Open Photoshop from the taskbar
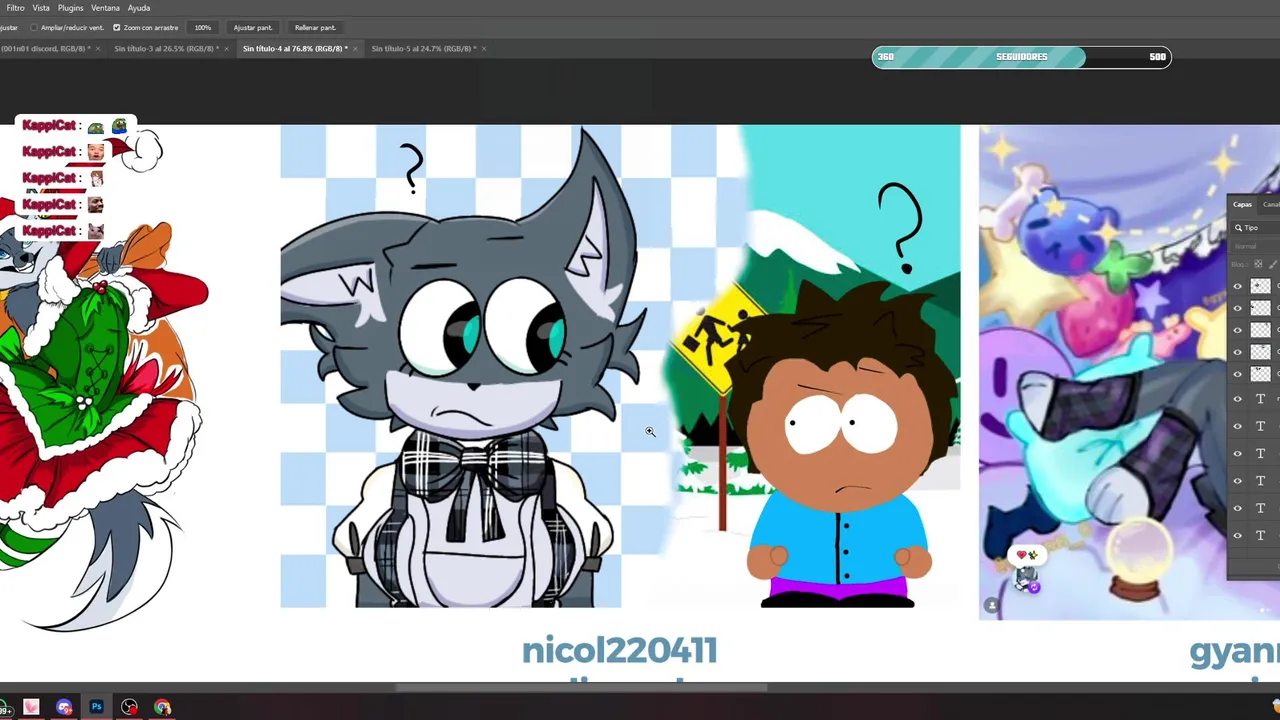 (x=97, y=707)
